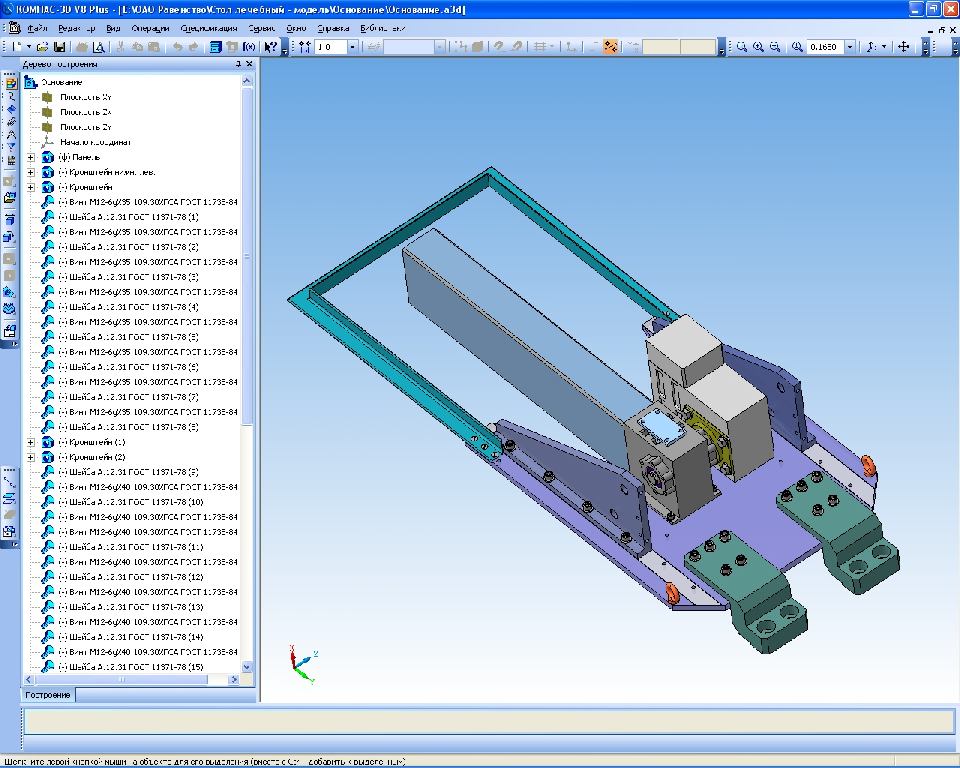Activate the What's This help cursor icon

[x=270, y=47]
